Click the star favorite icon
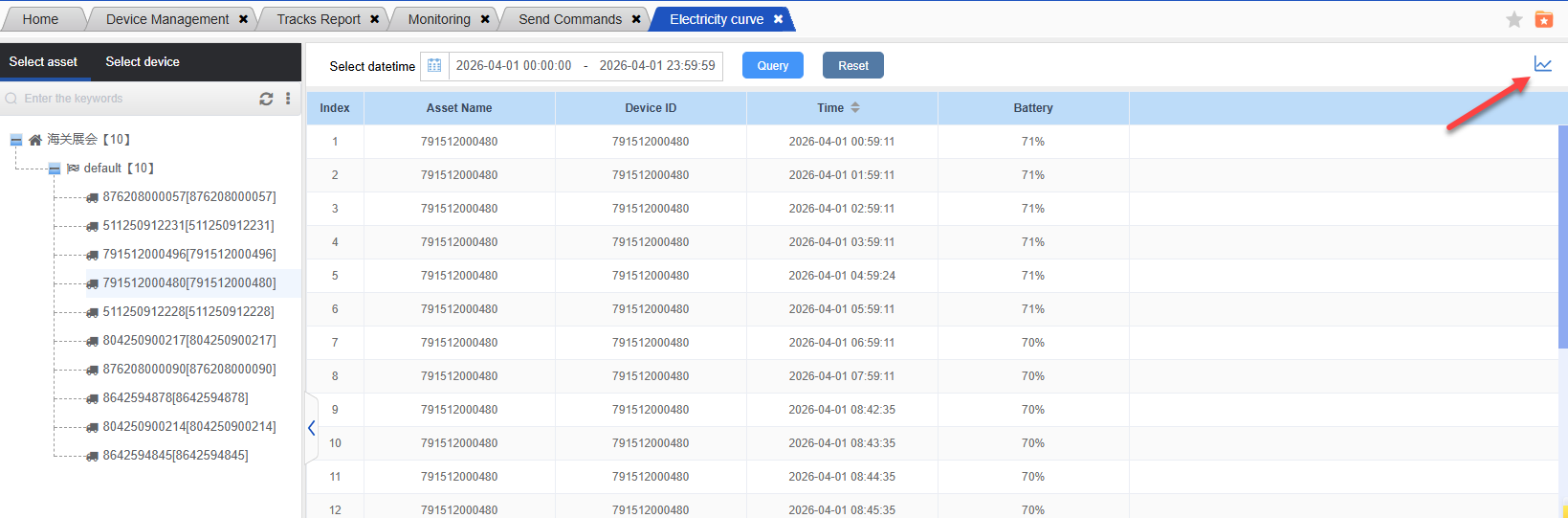 tap(1514, 19)
